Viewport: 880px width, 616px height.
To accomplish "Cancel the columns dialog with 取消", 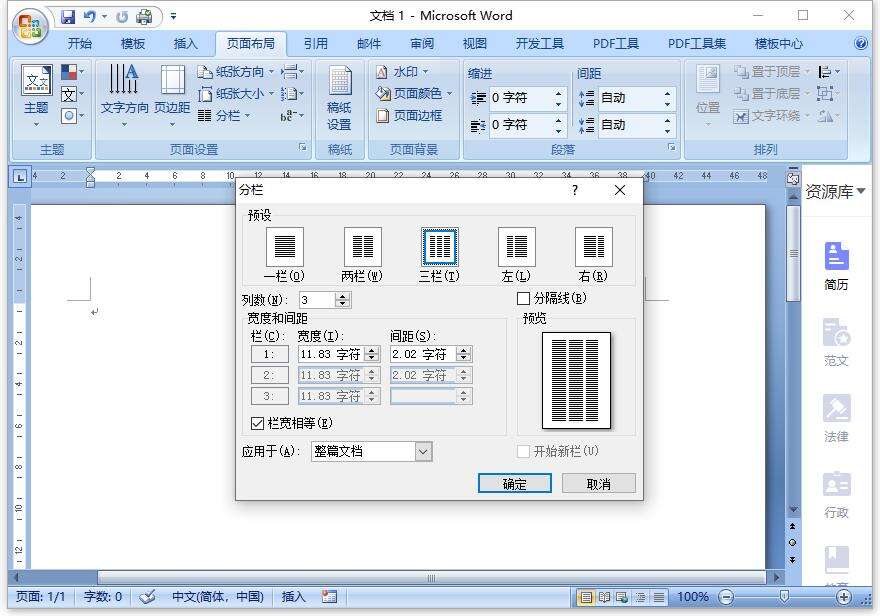I will coord(599,484).
